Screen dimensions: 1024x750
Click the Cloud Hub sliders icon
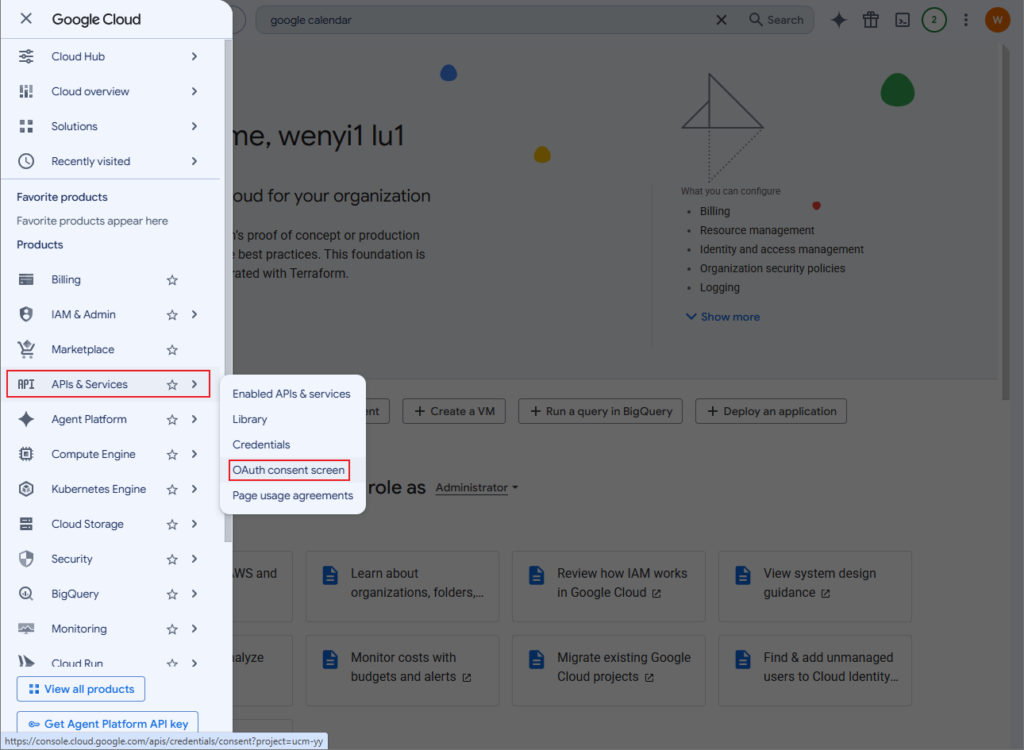point(26,56)
